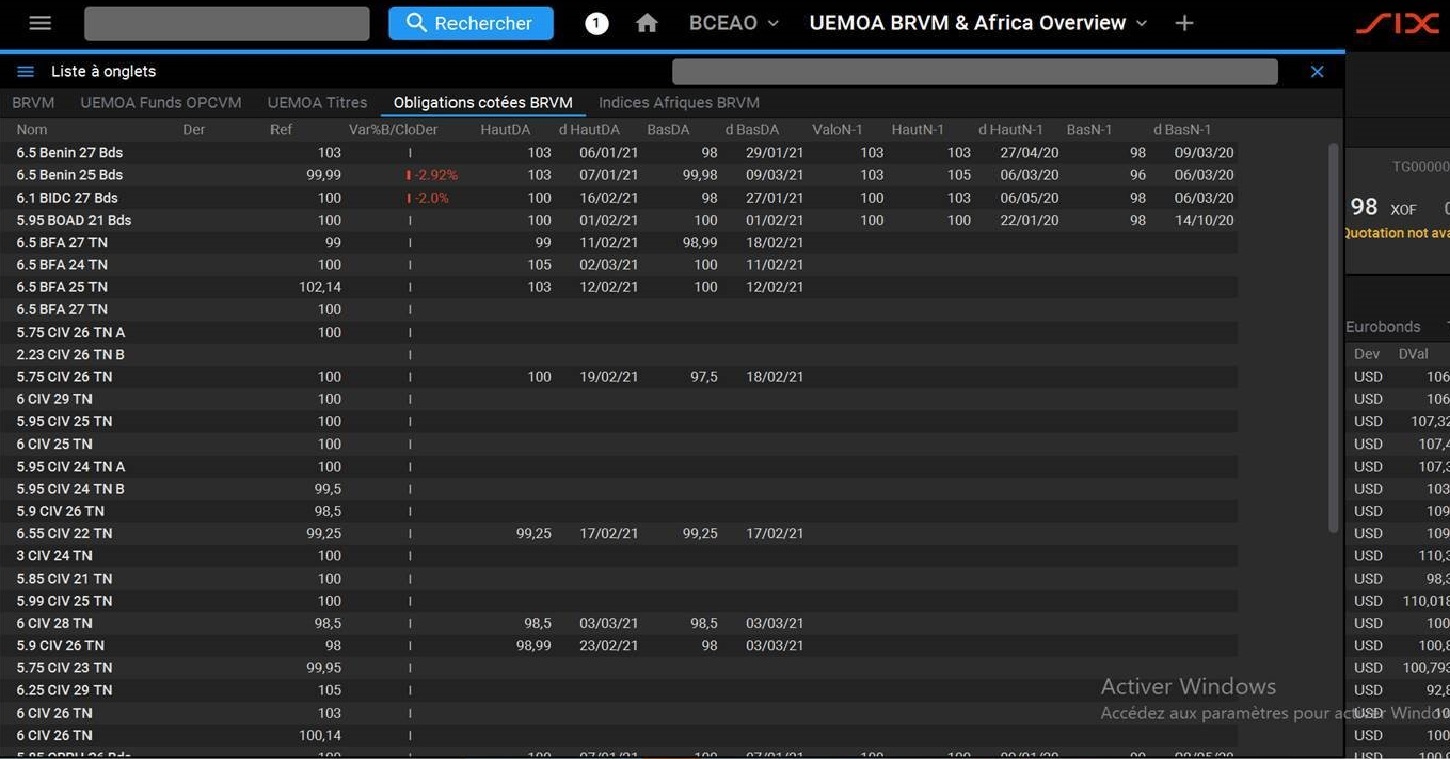Click date 23/02/21 in d HautDA column
This screenshot has width=1450, height=759.
608,646
